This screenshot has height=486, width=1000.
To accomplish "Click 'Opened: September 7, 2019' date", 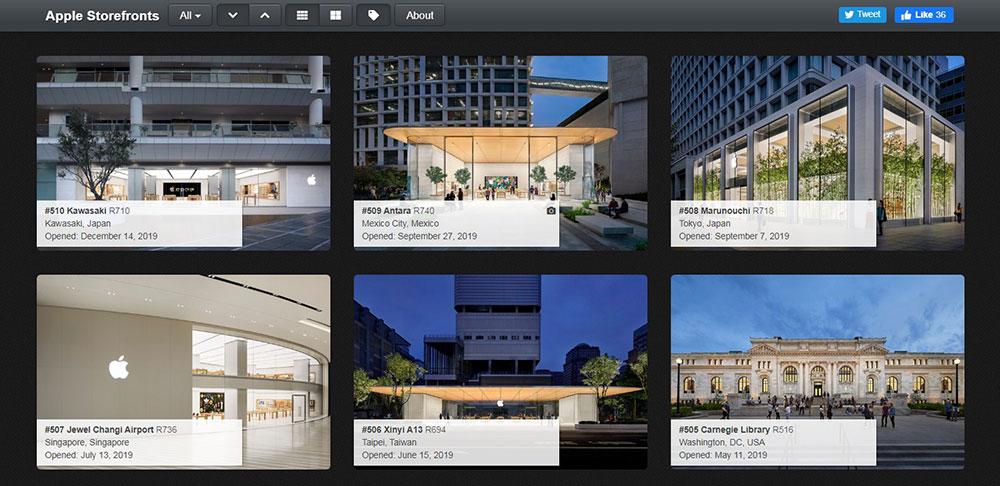I will (733, 236).
